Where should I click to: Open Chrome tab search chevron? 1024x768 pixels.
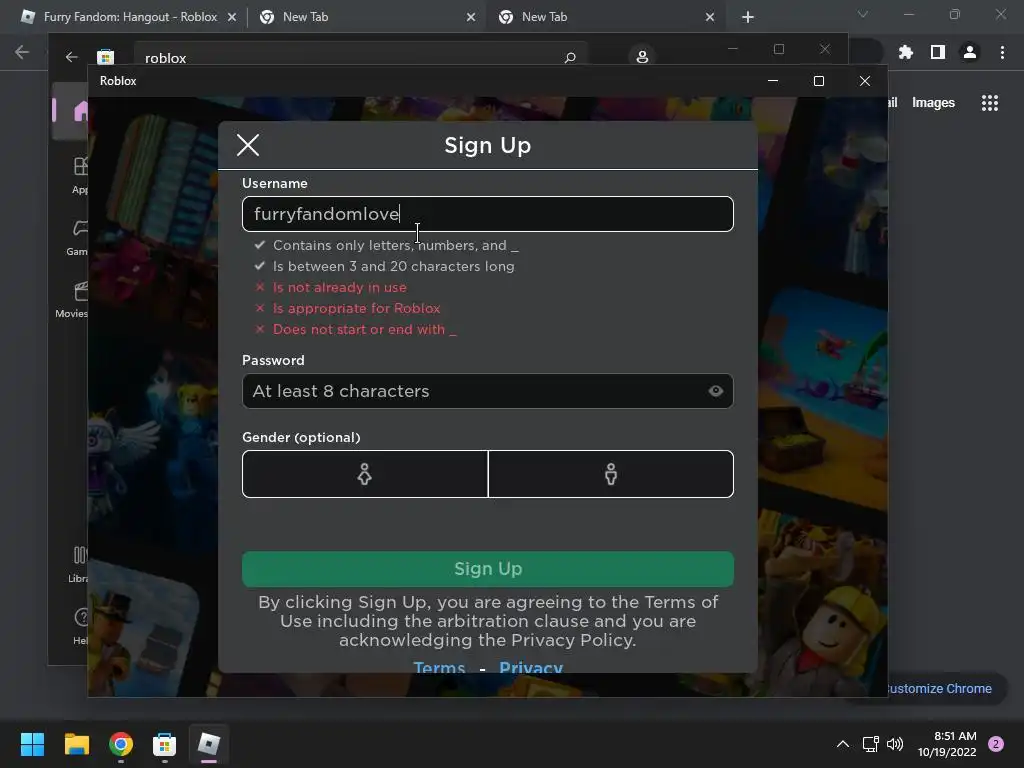point(863,14)
